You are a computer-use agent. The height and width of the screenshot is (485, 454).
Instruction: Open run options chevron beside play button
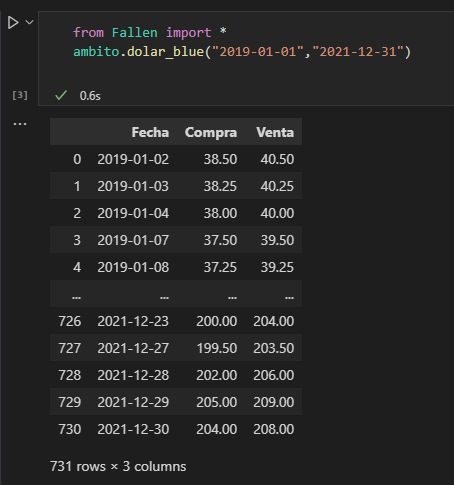pyautogui.click(x=30, y=22)
